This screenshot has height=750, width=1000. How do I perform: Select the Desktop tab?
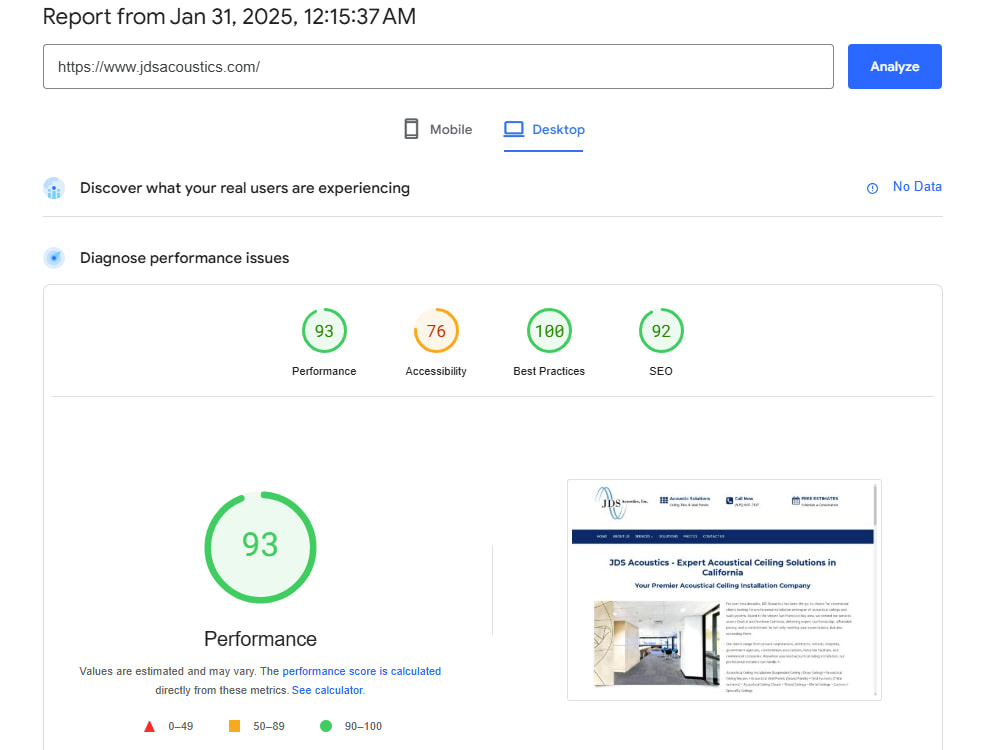544,129
